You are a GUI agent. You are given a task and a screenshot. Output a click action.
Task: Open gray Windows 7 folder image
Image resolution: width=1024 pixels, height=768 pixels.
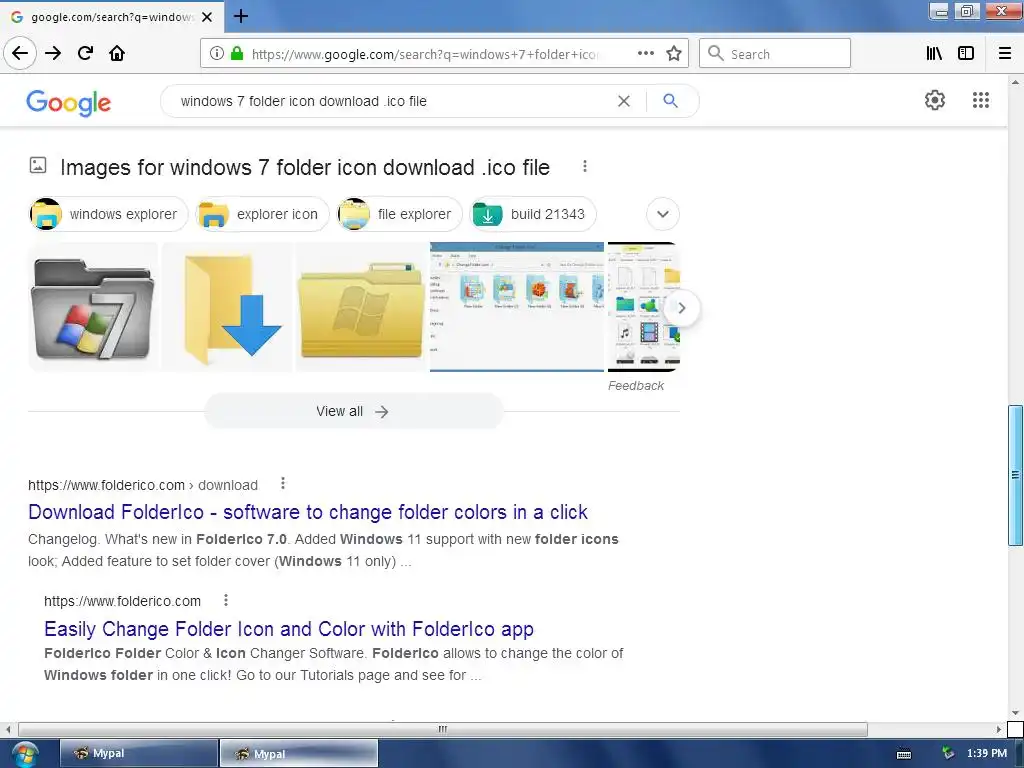93,307
